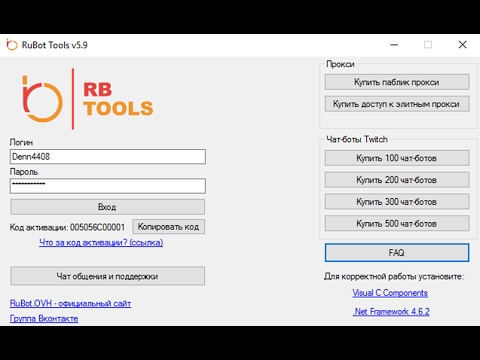Open Чат общения и поддержки
The height and width of the screenshot is (360, 480).
click(x=107, y=276)
